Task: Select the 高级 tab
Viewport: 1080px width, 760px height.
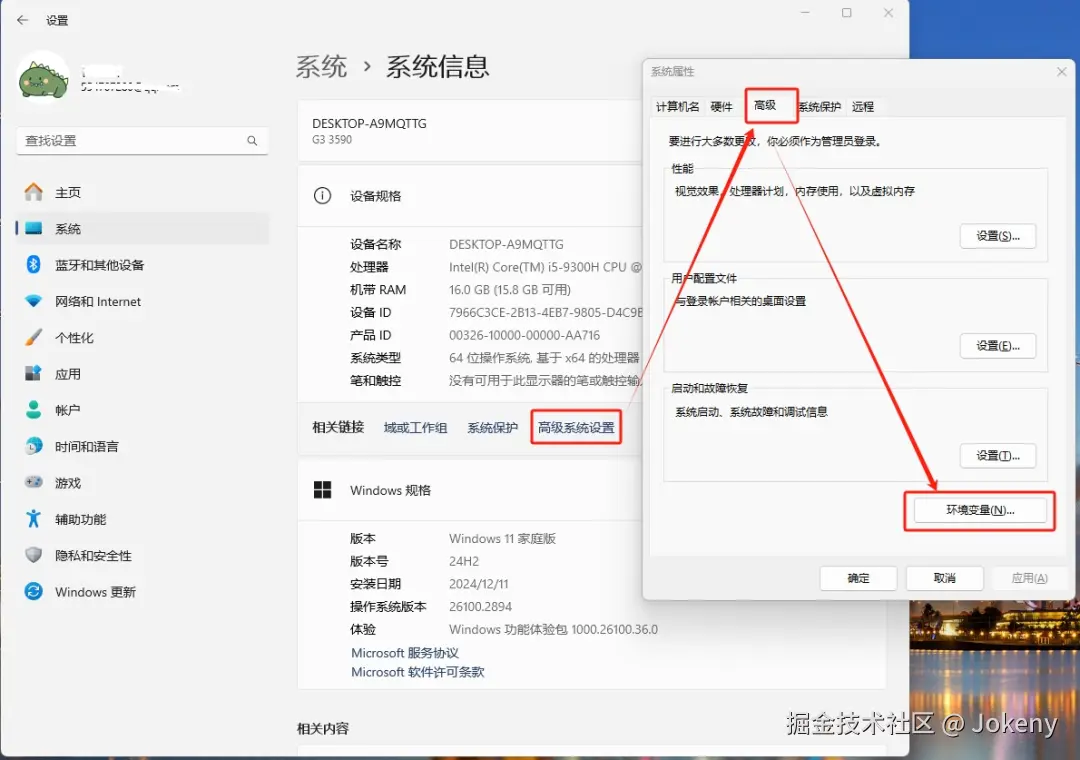Action: pos(765,105)
